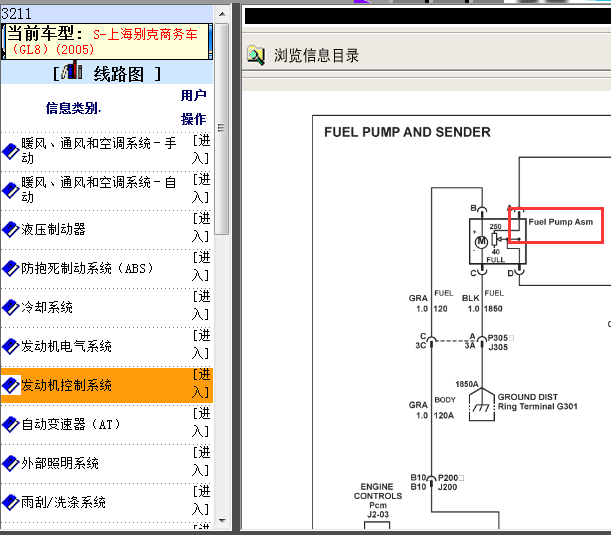This screenshot has width=611, height=535.
Task: Click Fuel Pump Asm label in diagram
Action: click(x=560, y=222)
